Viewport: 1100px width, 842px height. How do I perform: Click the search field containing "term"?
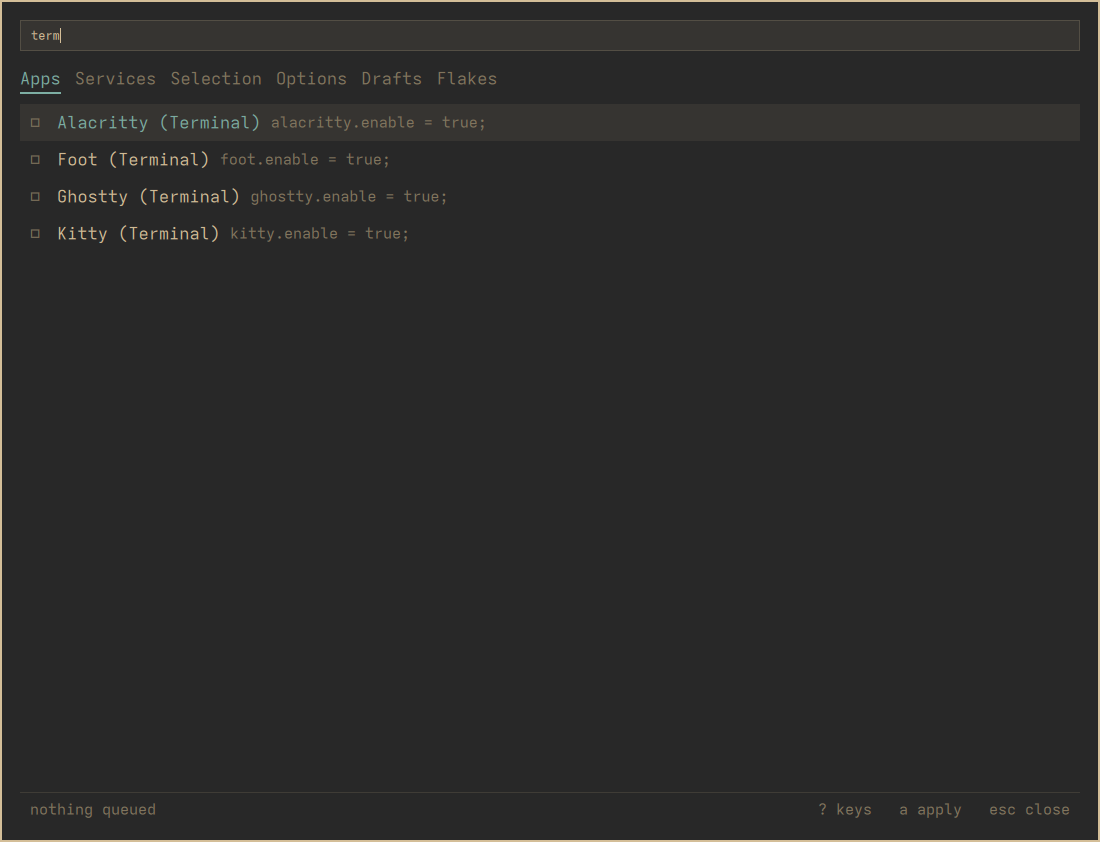point(550,36)
